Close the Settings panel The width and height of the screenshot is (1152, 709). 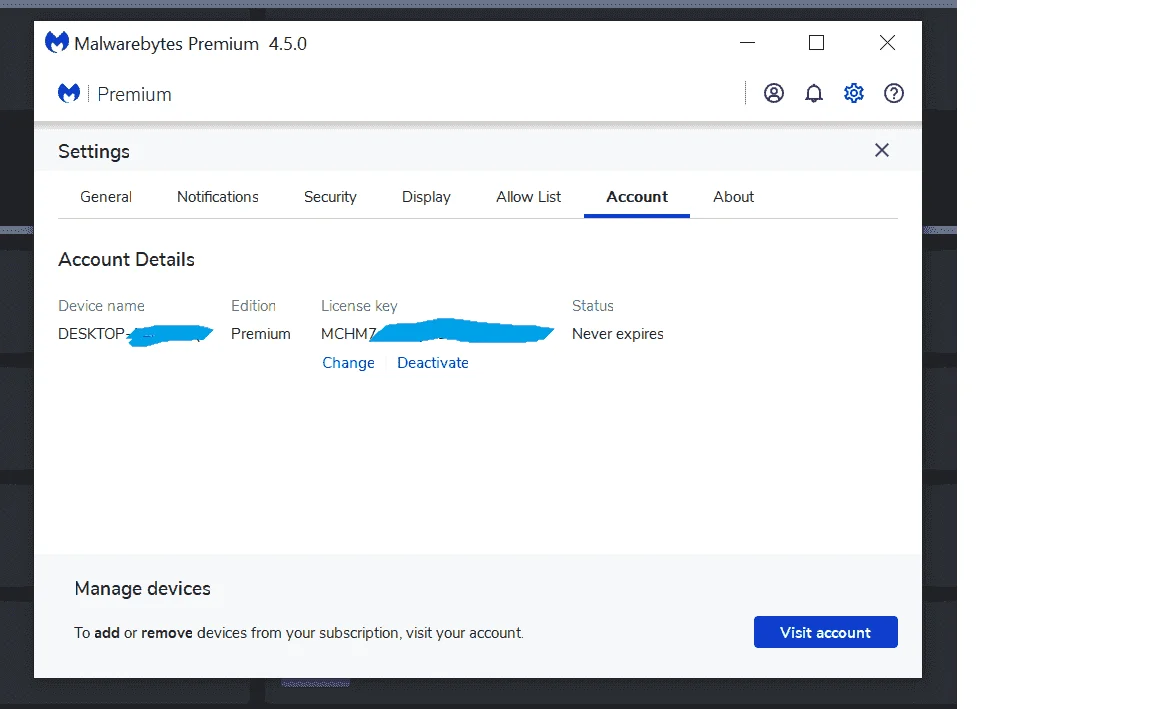882,151
